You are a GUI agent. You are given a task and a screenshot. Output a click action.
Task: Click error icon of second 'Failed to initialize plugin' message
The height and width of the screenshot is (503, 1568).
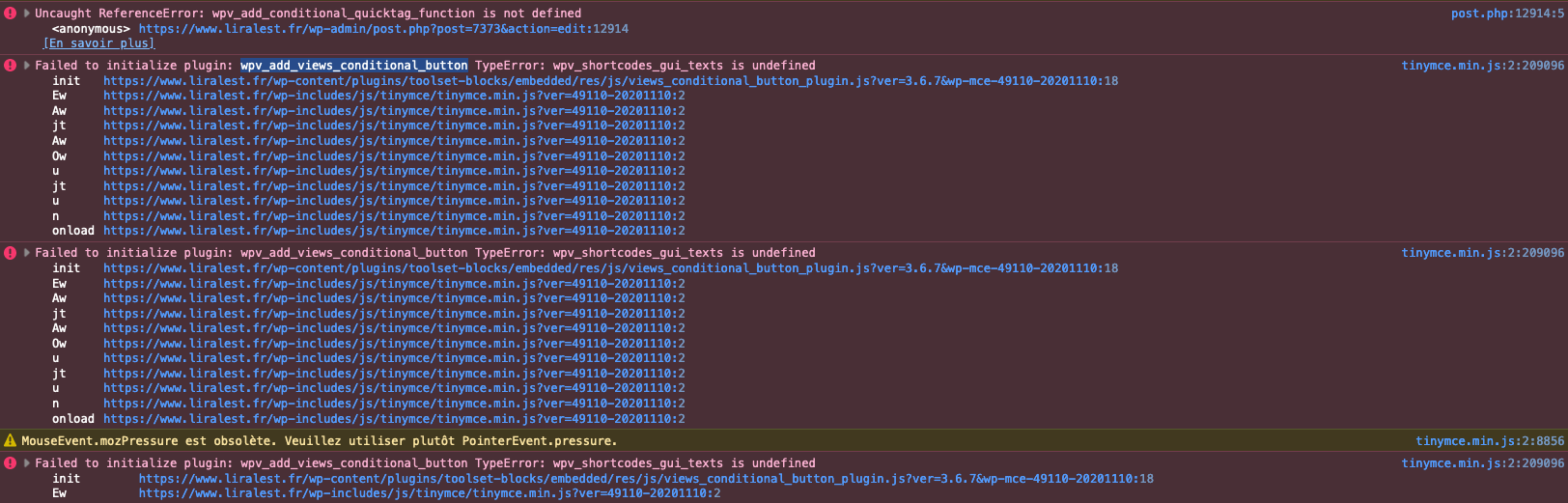point(11,253)
